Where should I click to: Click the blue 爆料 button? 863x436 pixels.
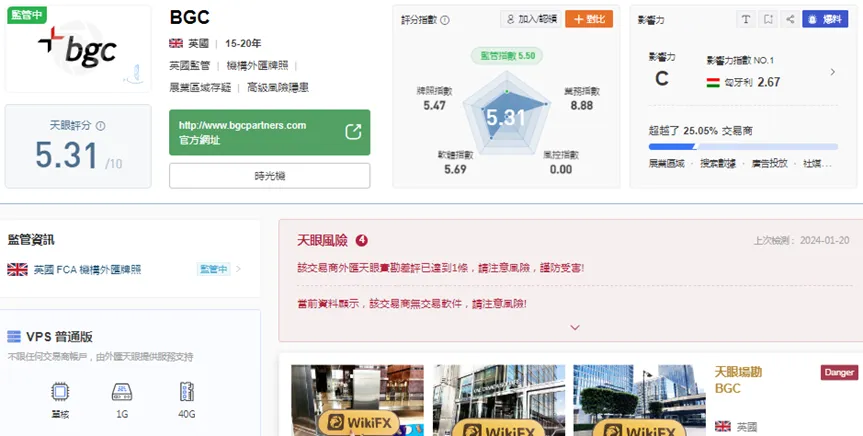[825, 19]
